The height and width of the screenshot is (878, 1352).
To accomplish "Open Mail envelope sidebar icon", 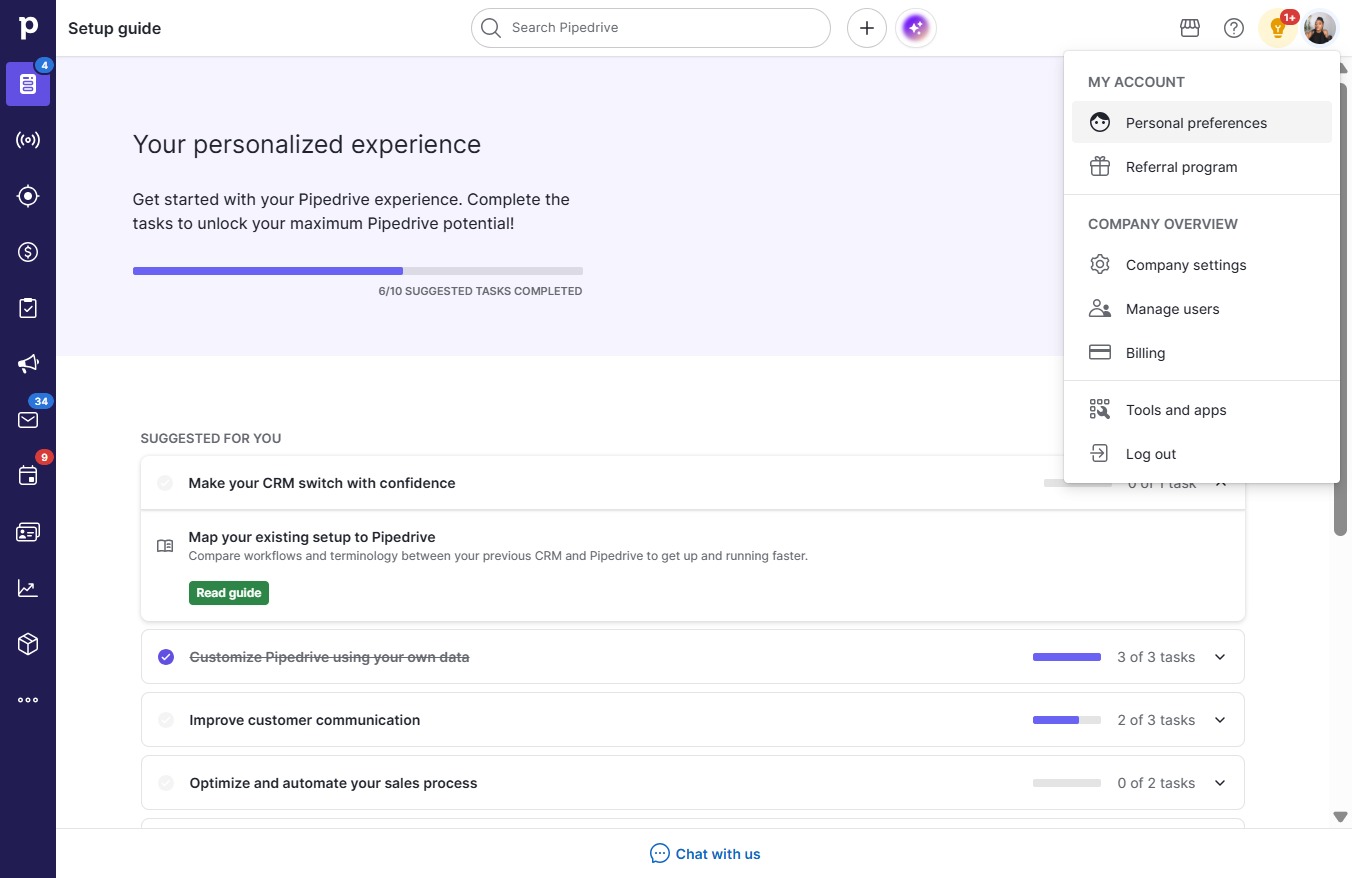I will pyautogui.click(x=28, y=420).
